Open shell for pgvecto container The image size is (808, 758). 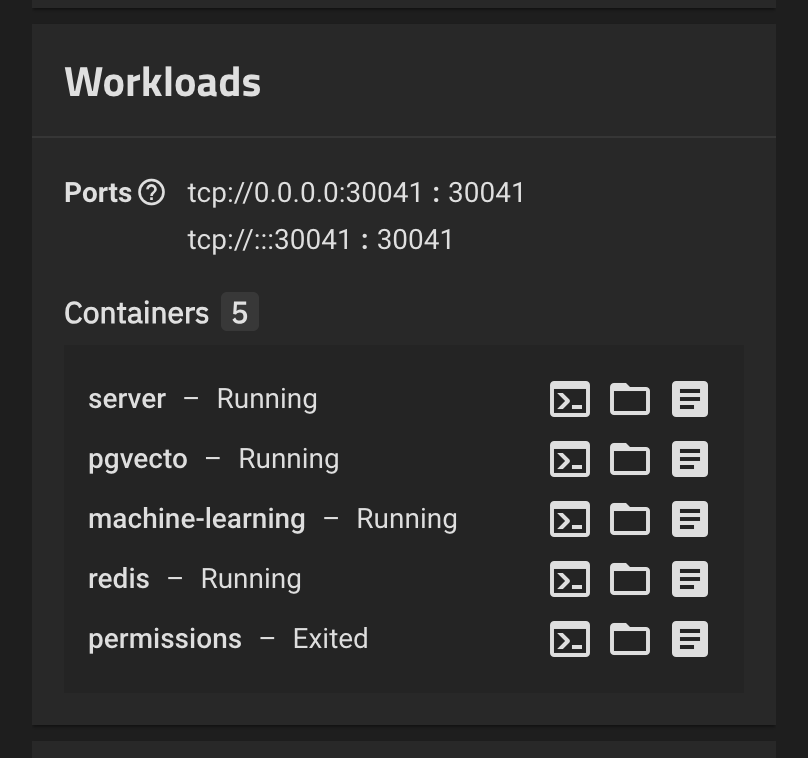pyautogui.click(x=570, y=459)
